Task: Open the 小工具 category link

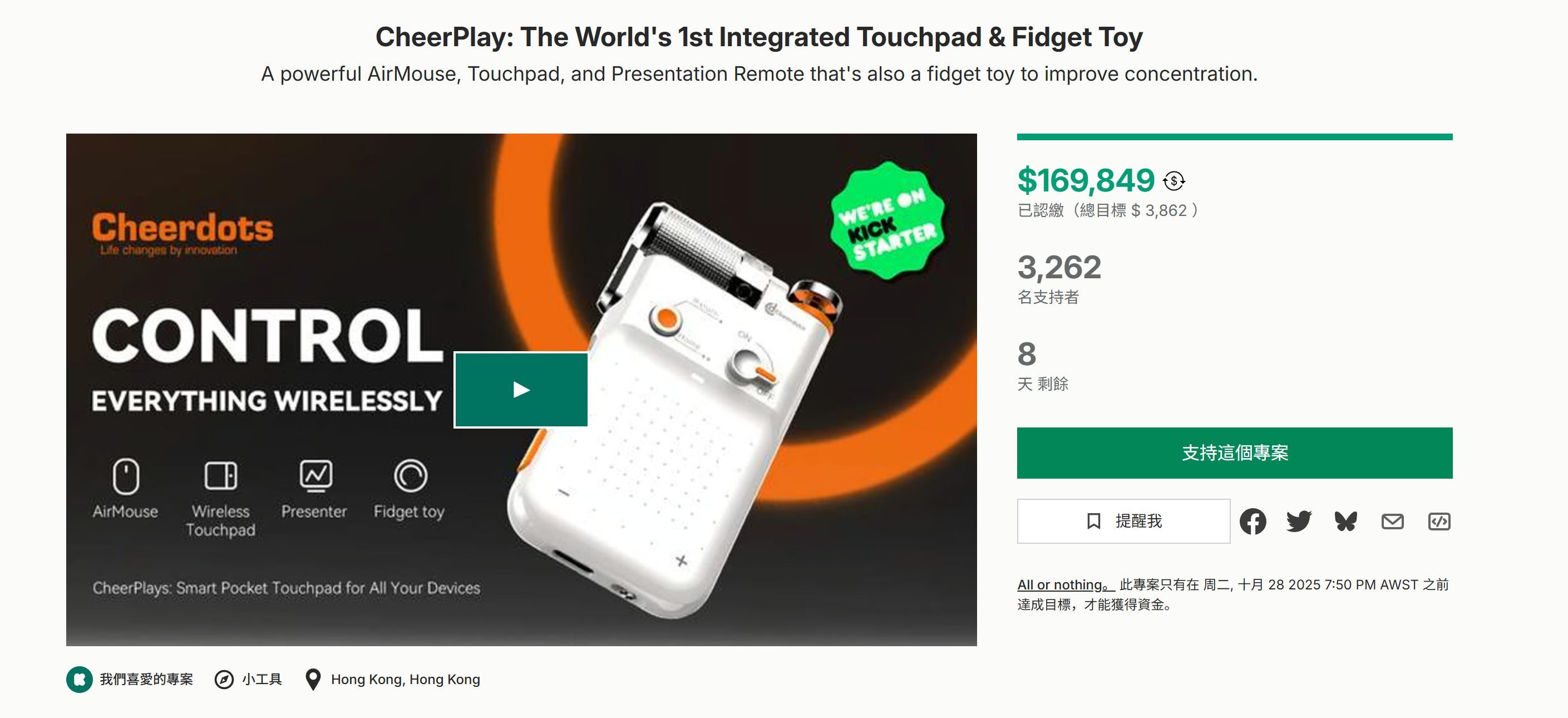Action: click(262, 679)
